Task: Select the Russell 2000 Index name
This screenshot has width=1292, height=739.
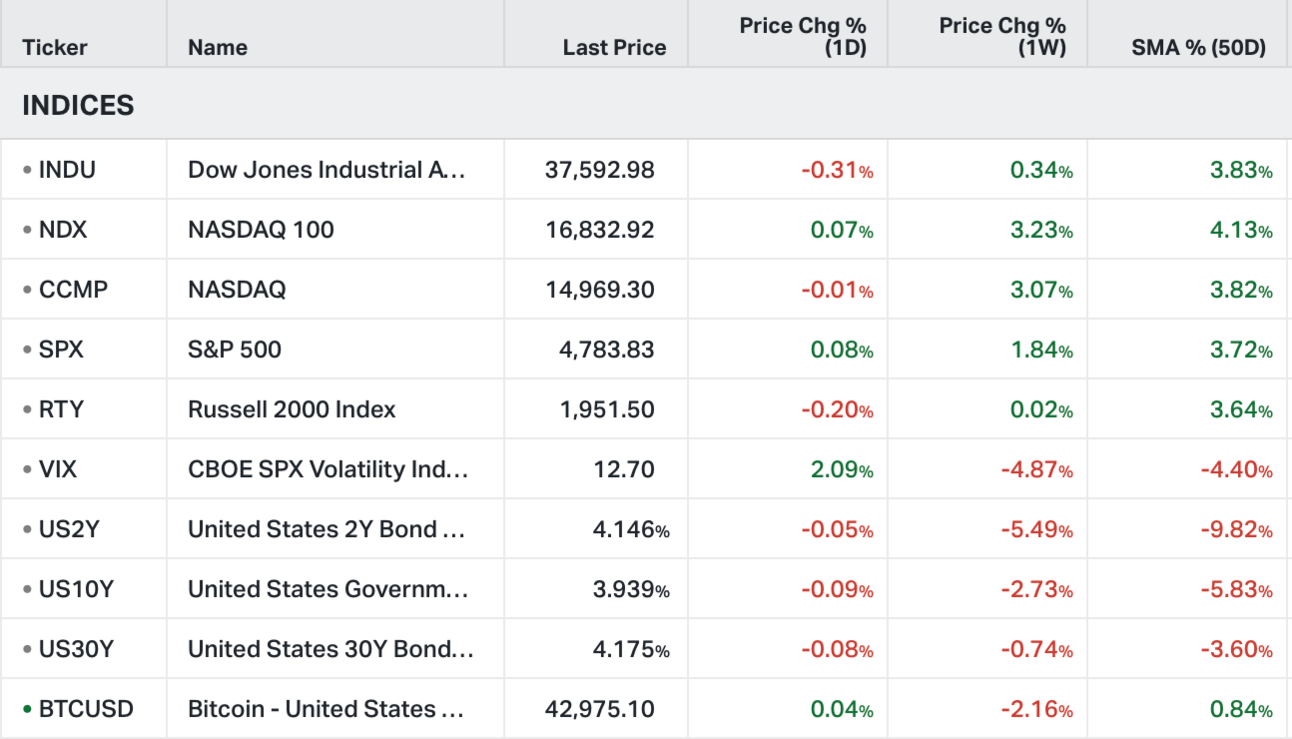Action: tap(292, 410)
